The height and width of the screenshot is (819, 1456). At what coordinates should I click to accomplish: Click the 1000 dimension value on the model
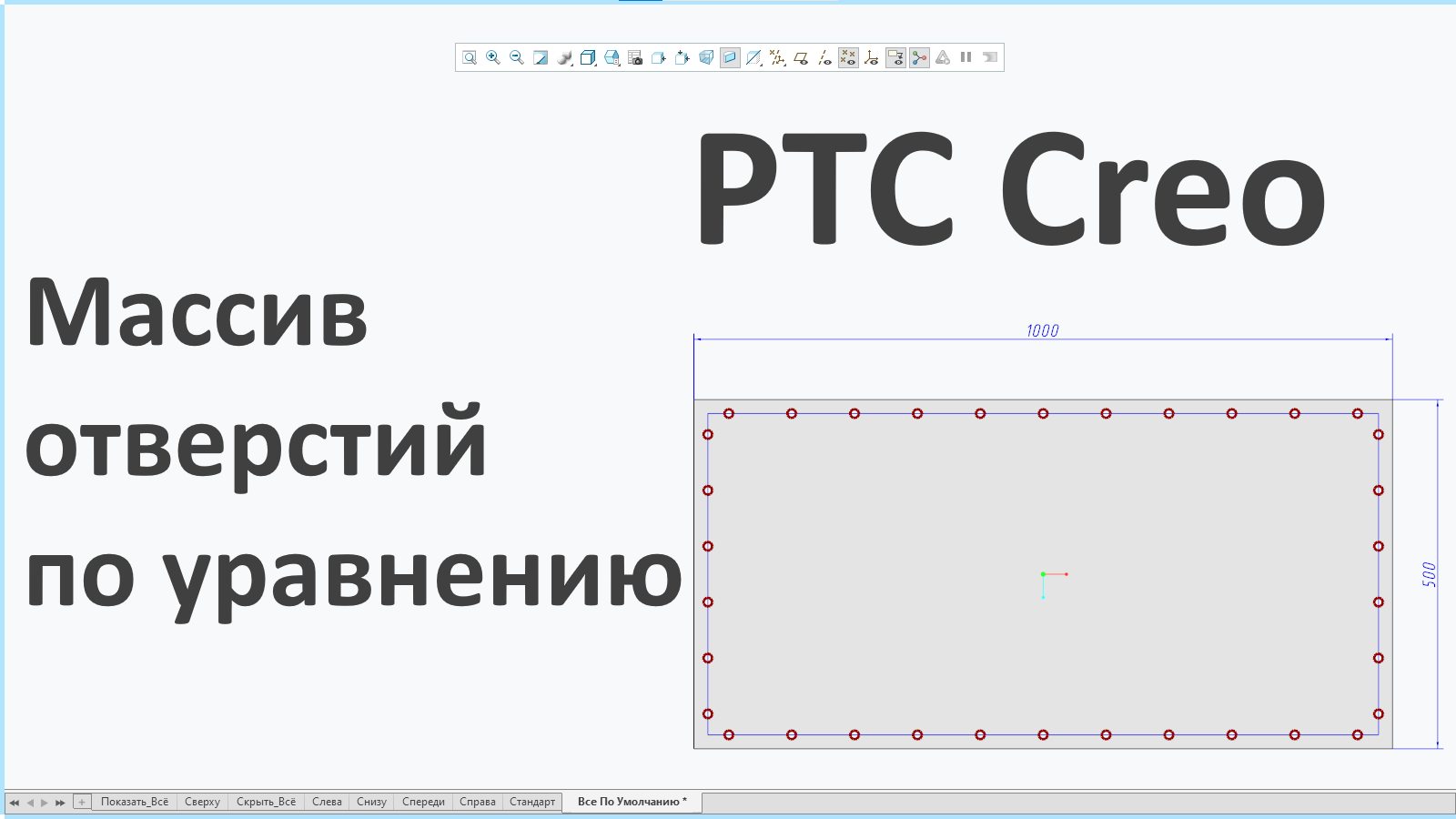coord(1045,330)
